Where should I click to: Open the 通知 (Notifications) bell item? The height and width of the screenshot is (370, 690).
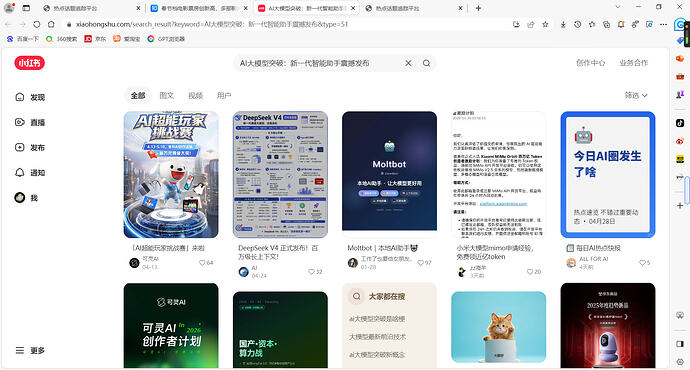[x=30, y=172]
